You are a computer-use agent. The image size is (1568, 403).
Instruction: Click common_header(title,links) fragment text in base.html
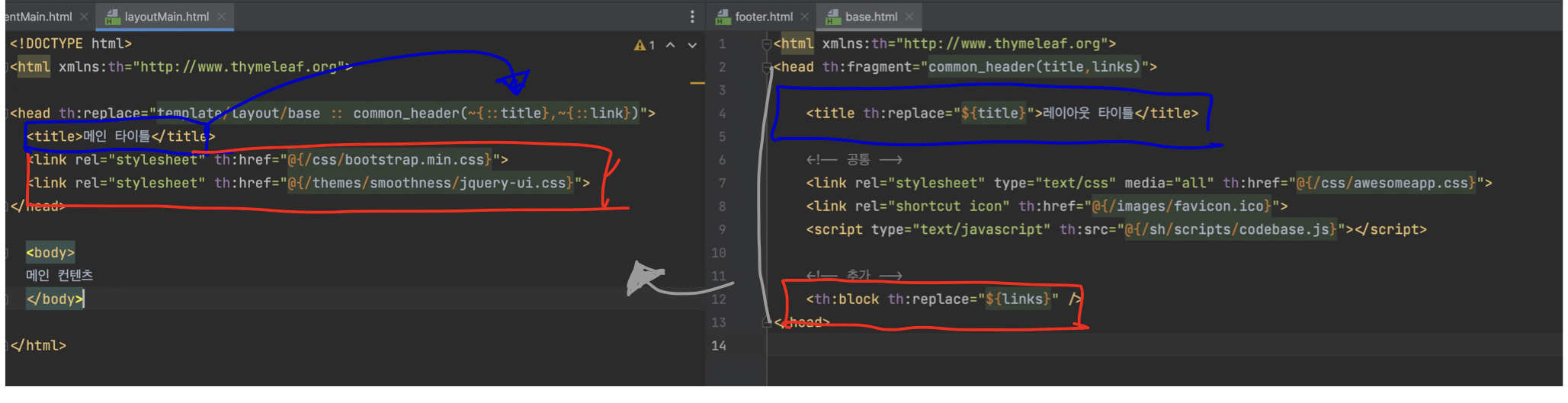(x=1034, y=67)
